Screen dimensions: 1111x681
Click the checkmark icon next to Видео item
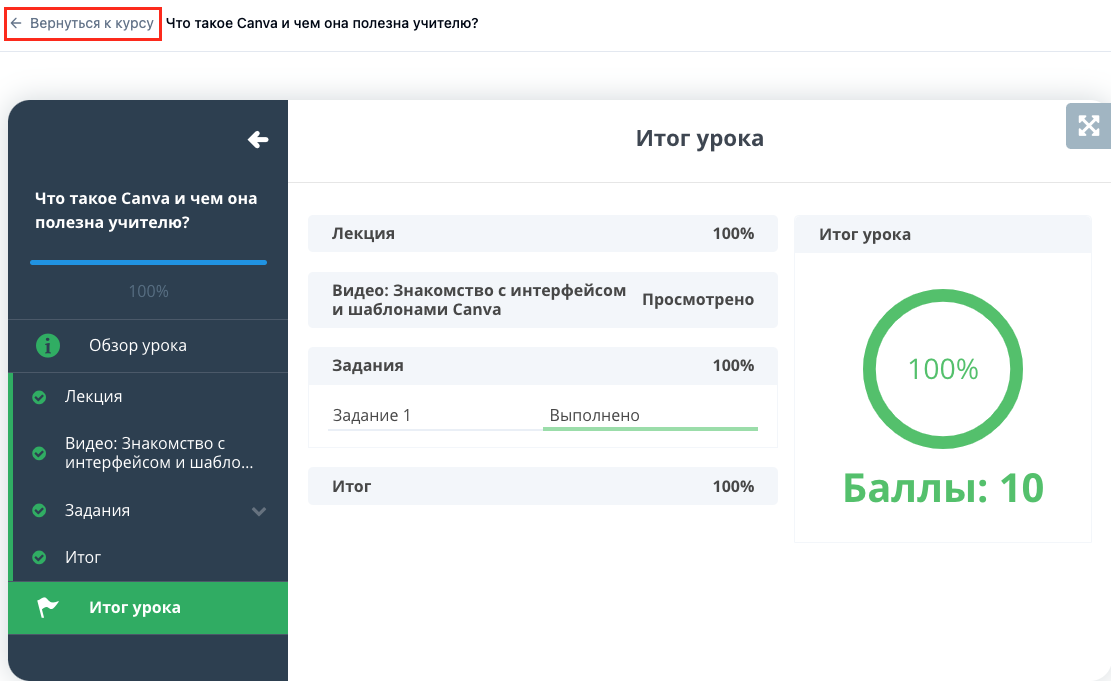point(39,453)
